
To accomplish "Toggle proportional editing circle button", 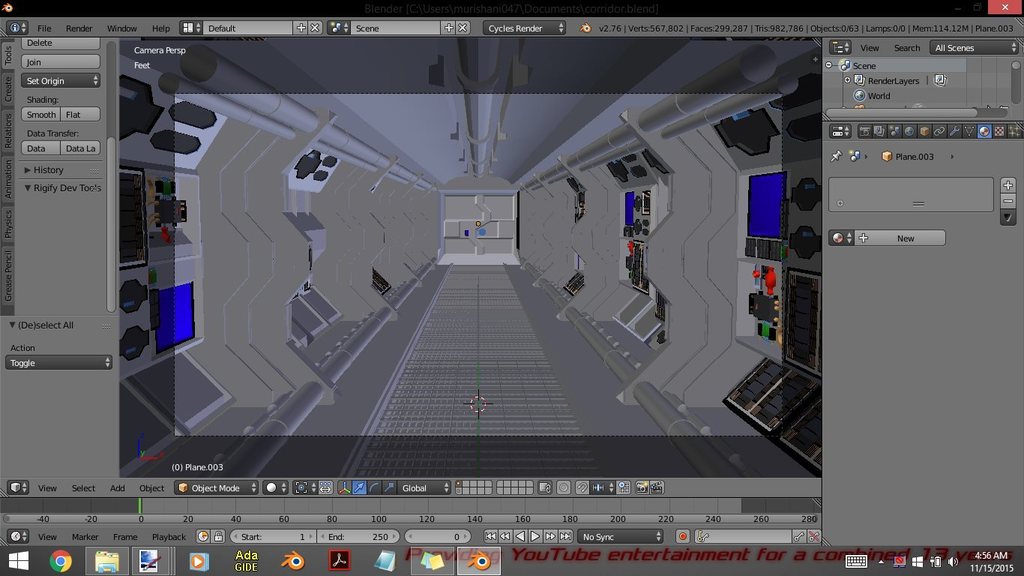I will (564, 488).
